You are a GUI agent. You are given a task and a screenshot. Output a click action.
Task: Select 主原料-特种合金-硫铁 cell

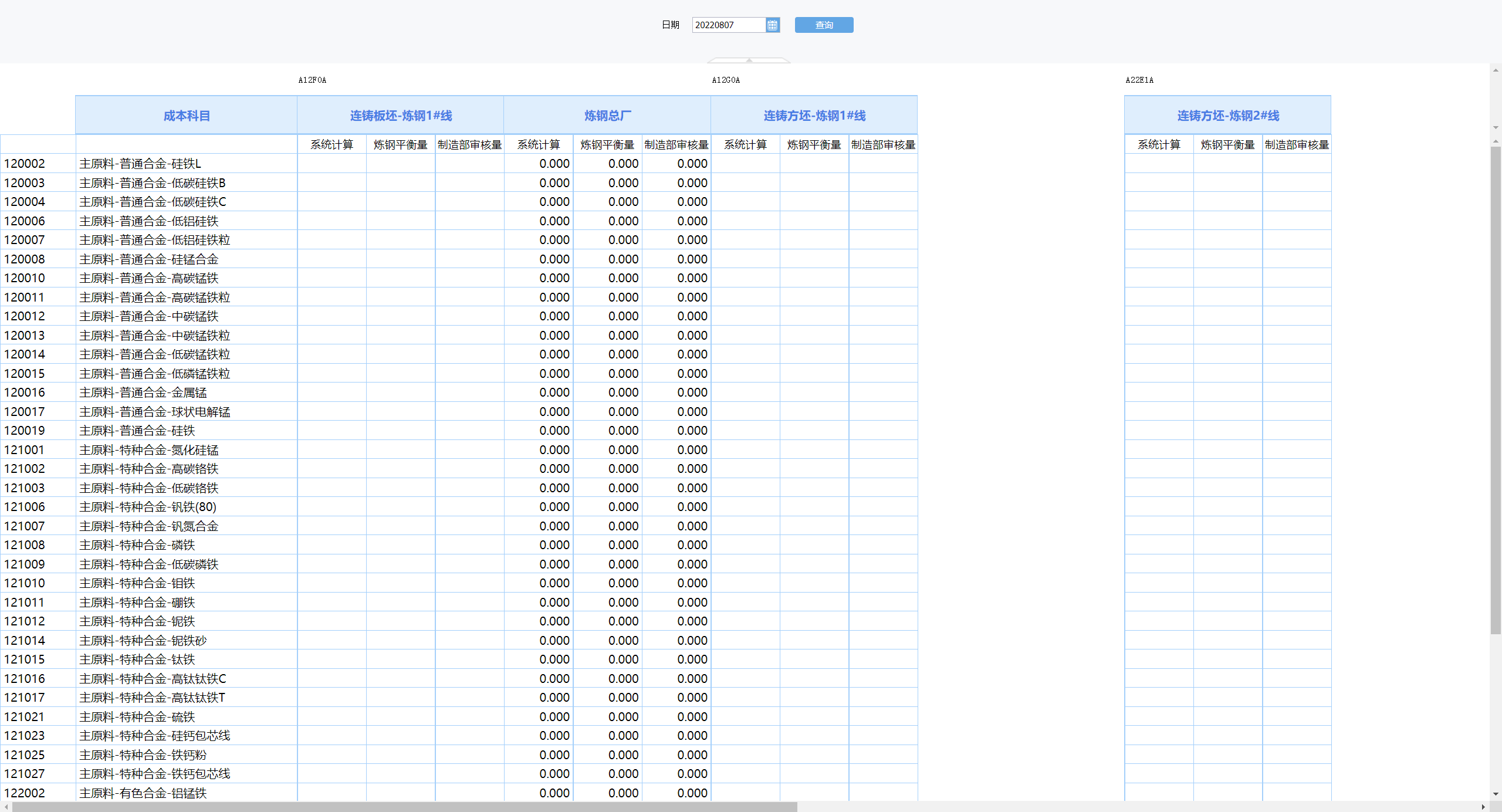click(x=187, y=716)
